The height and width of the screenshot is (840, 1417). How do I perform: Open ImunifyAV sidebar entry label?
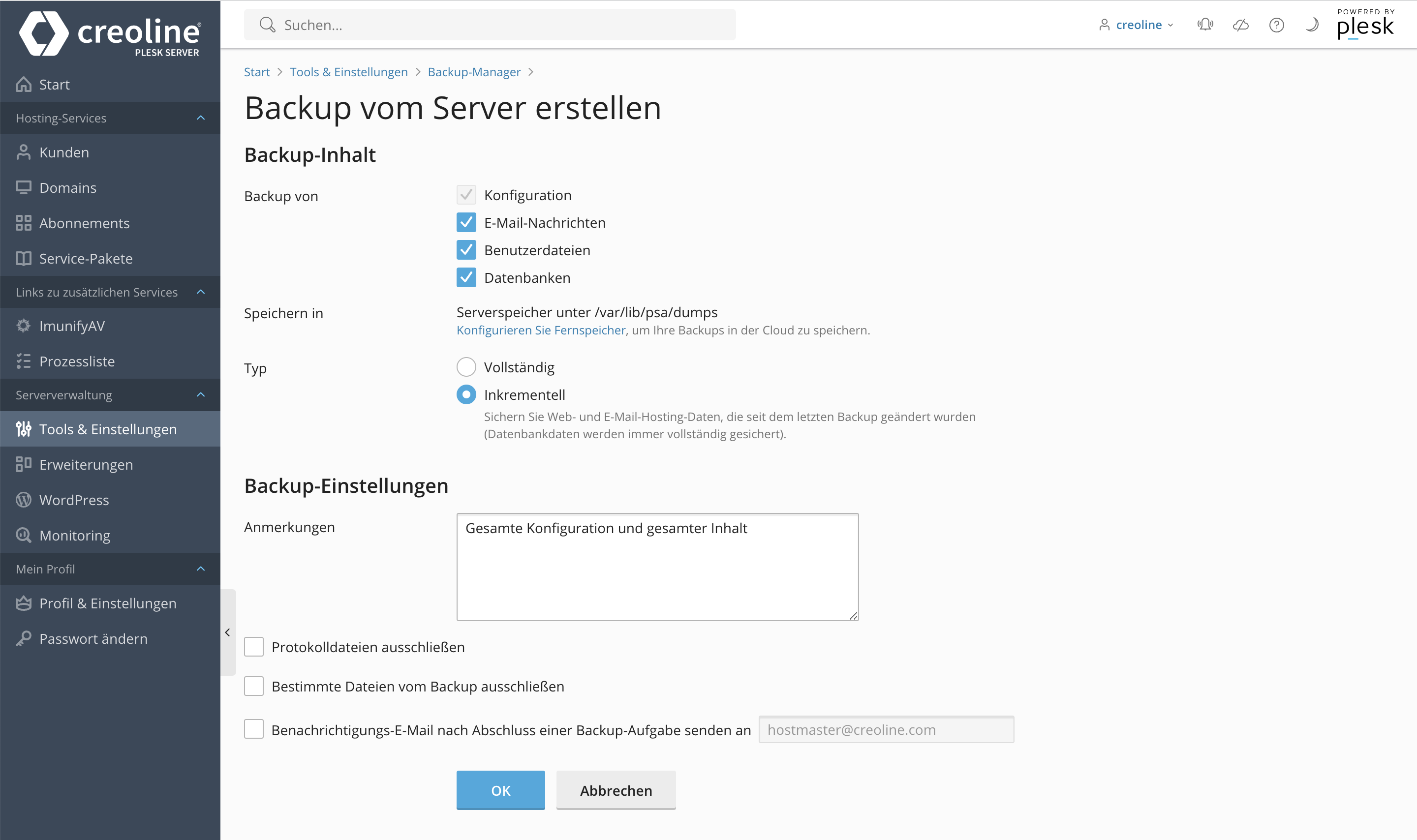(72, 326)
